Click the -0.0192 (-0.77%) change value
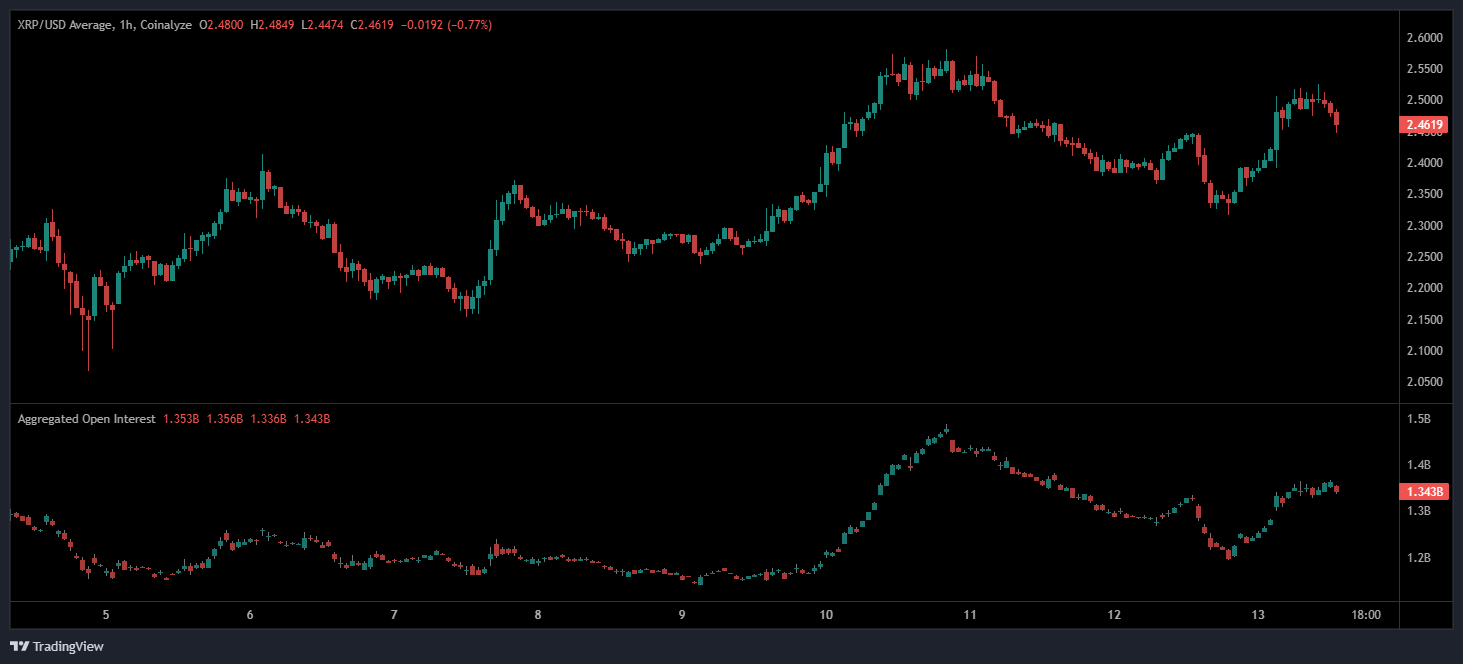1463x664 pixels. (448, 24)
